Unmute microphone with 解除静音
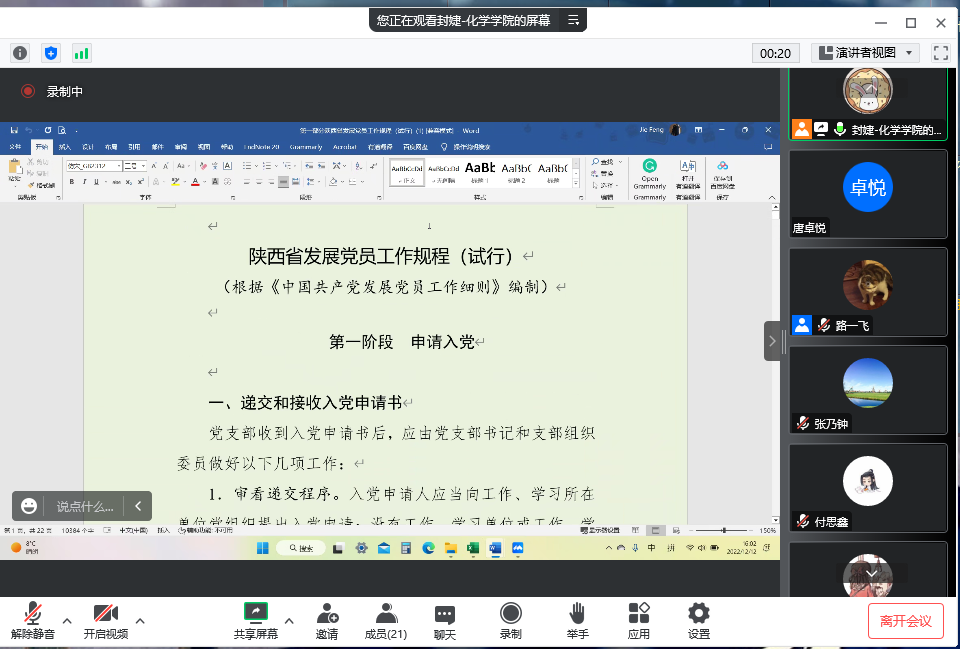Image resolution: width=960 pixels, height=649 pixels. [32, 621]
